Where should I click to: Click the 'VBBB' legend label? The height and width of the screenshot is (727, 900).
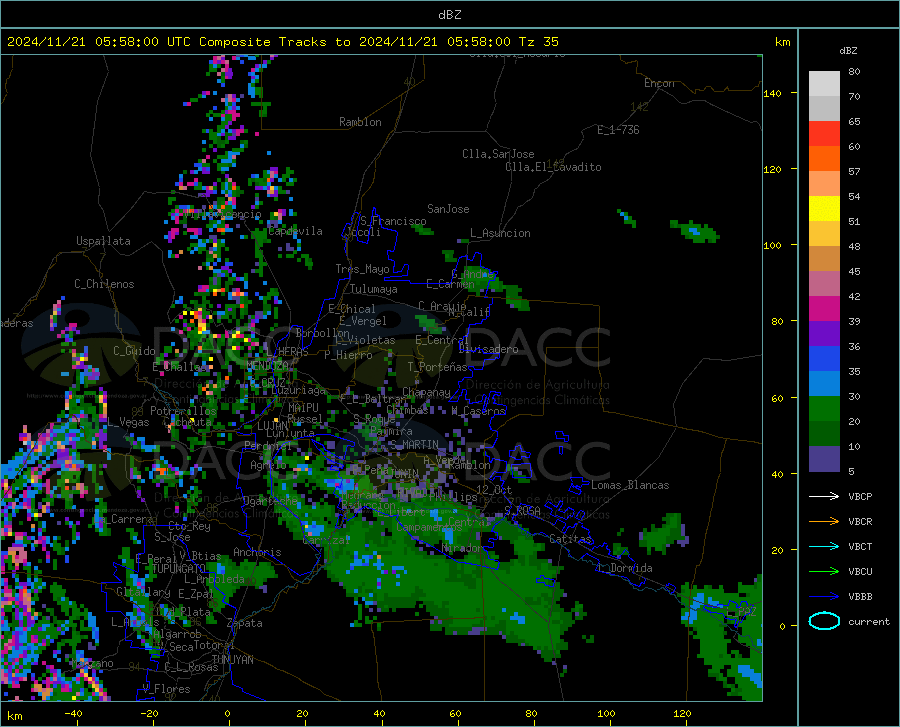coord(860,597)
